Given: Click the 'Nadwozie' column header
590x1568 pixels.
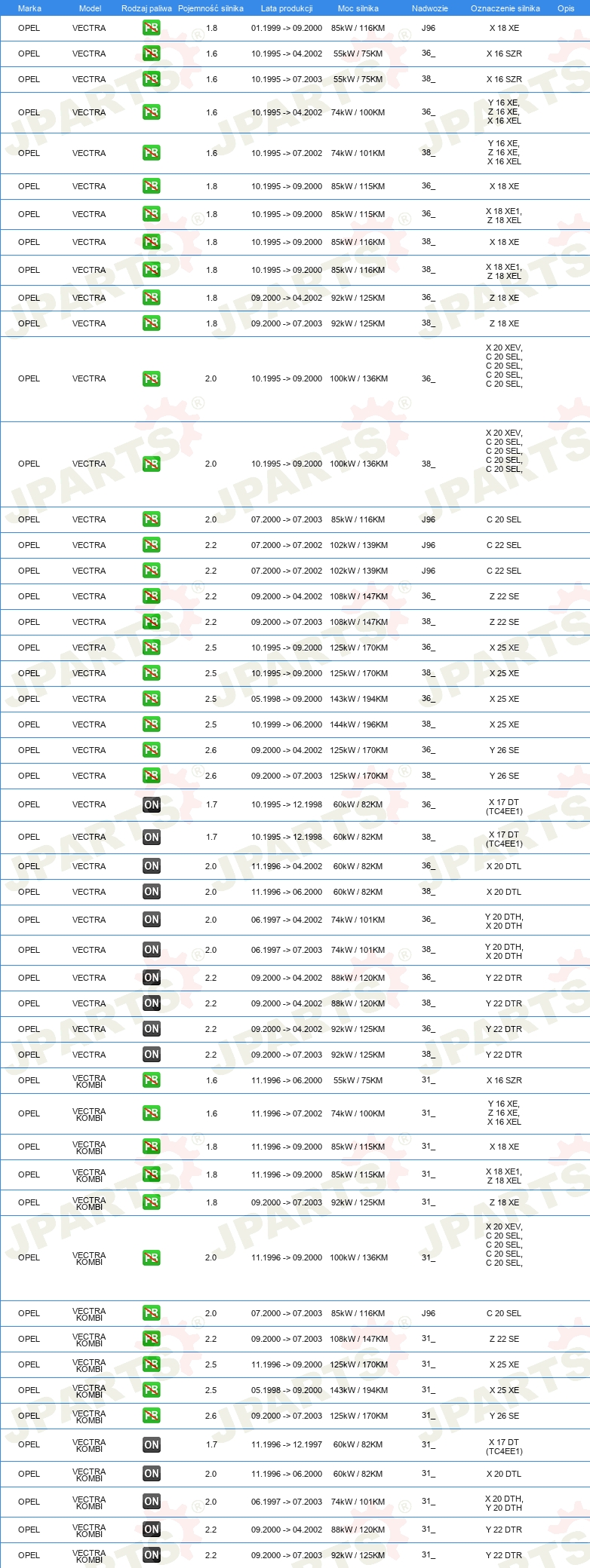Looking at the screenshot, I should click(x=430, y=8).
